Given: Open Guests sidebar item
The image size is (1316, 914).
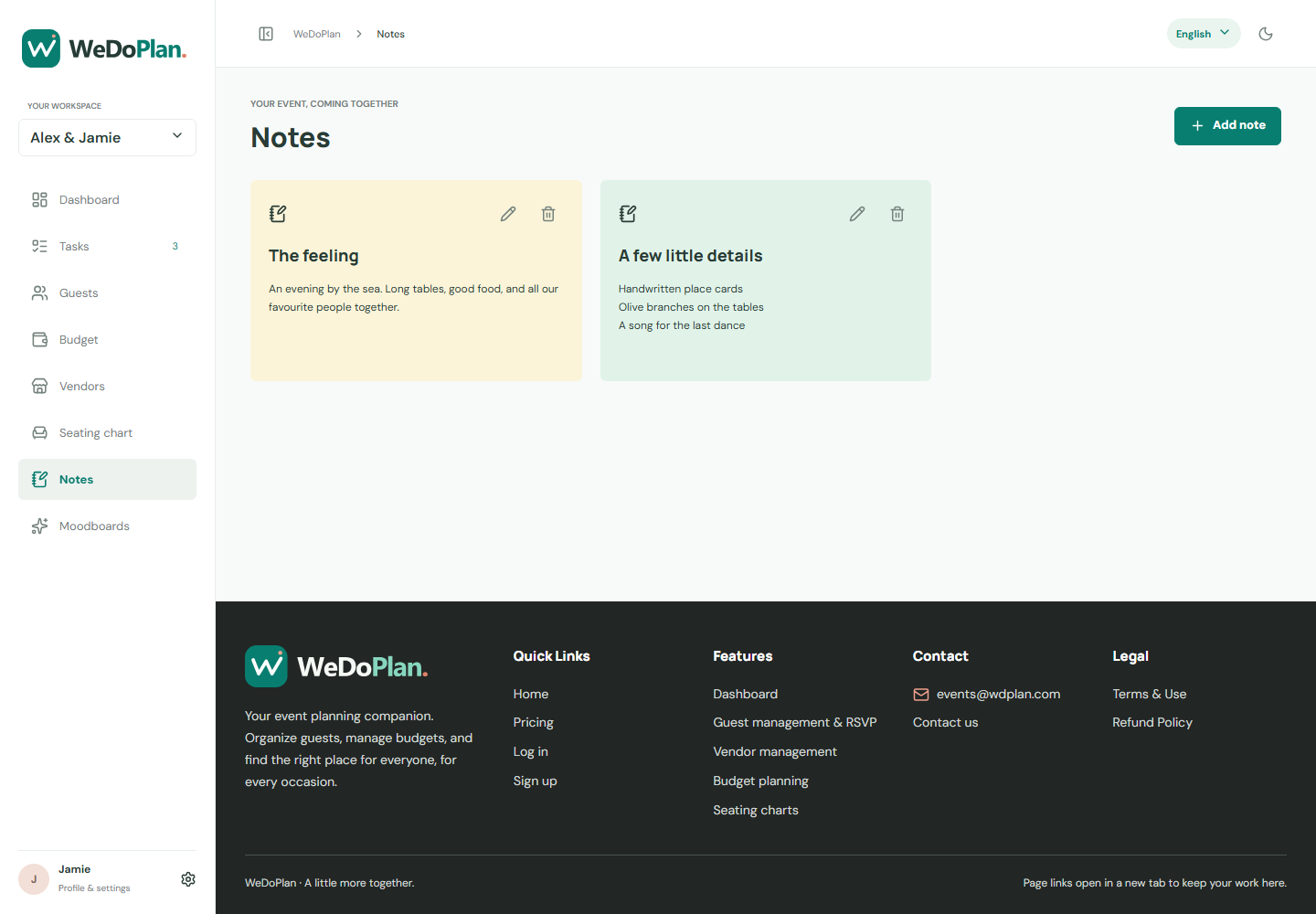Looking at the screenshot, I should (x=107, y=293).
